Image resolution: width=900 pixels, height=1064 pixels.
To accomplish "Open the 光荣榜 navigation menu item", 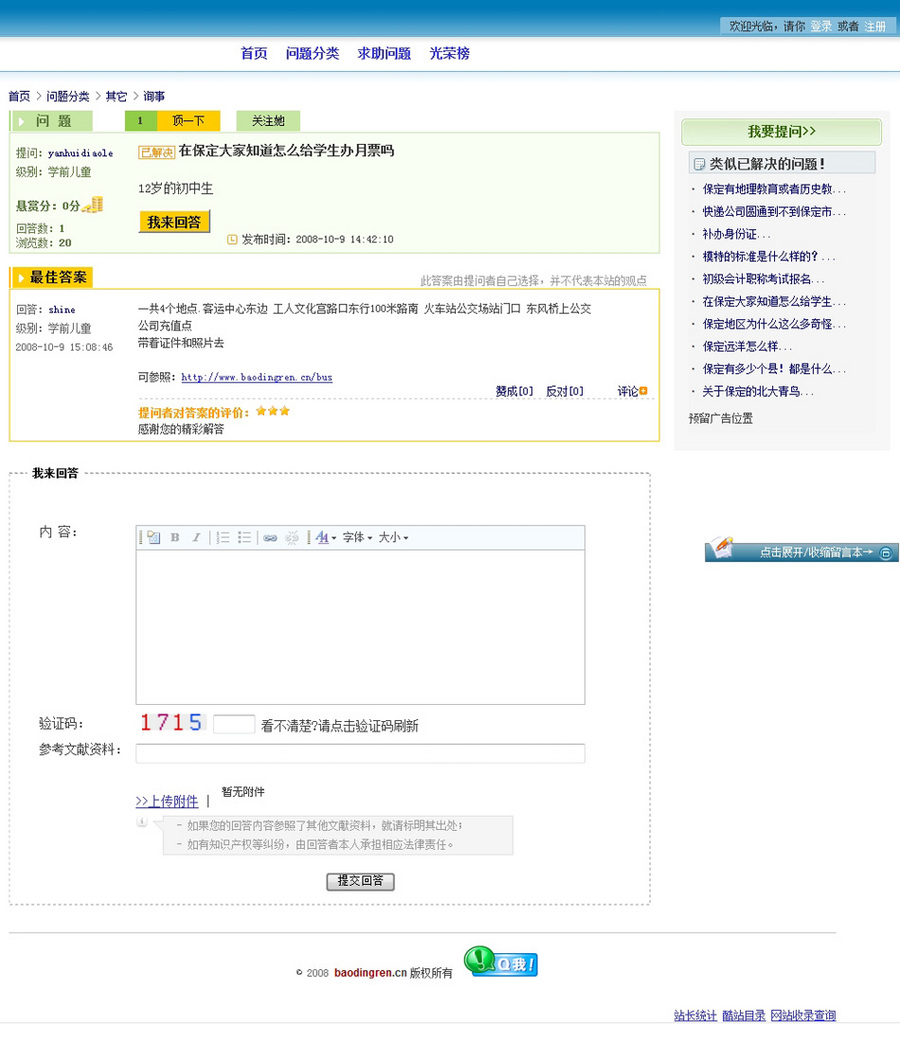I will coord(449,54).
